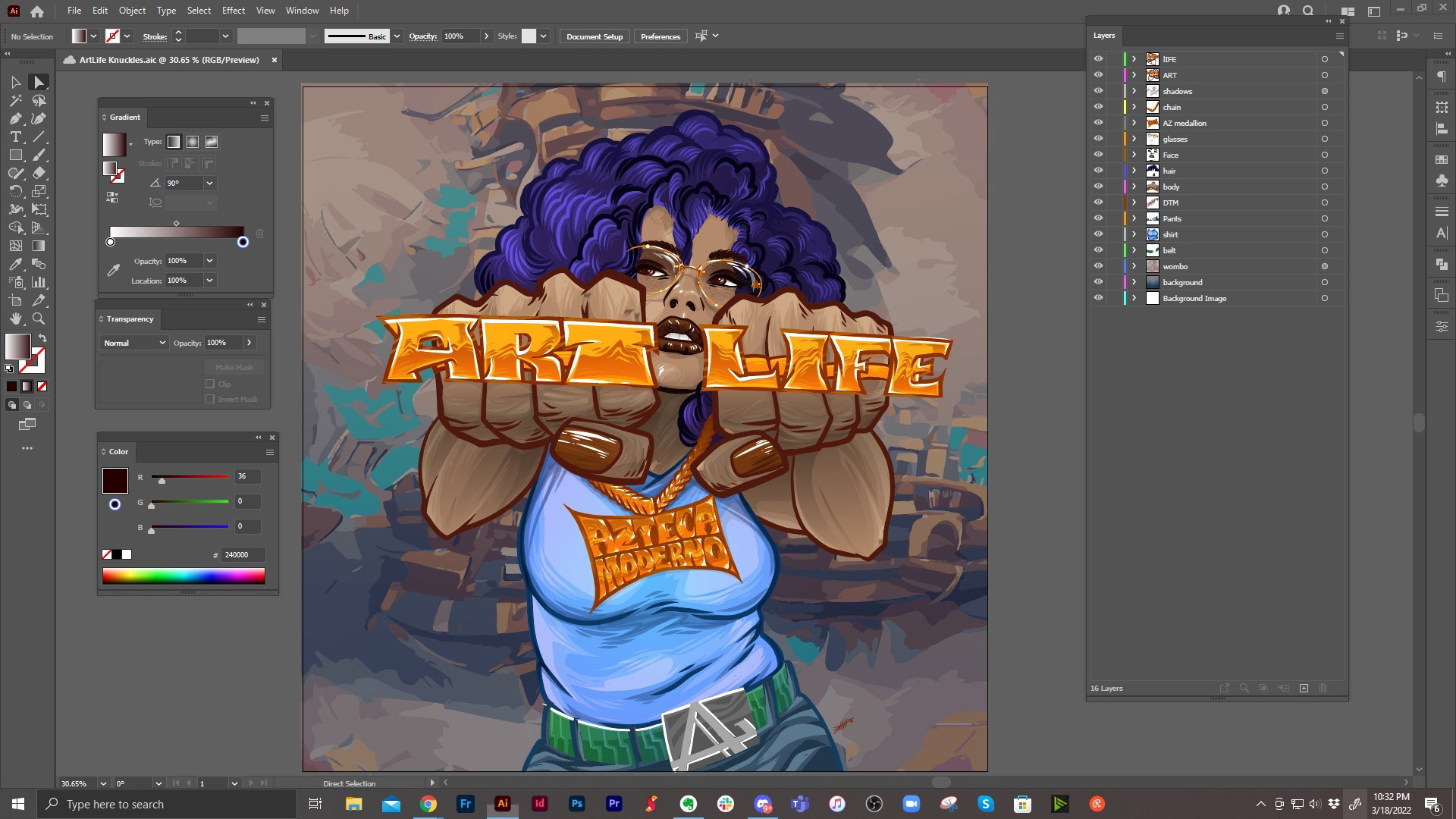Screen dimensions: 1456x819
Task: Select the Eraser tool
Action: [x=39, y=174]
